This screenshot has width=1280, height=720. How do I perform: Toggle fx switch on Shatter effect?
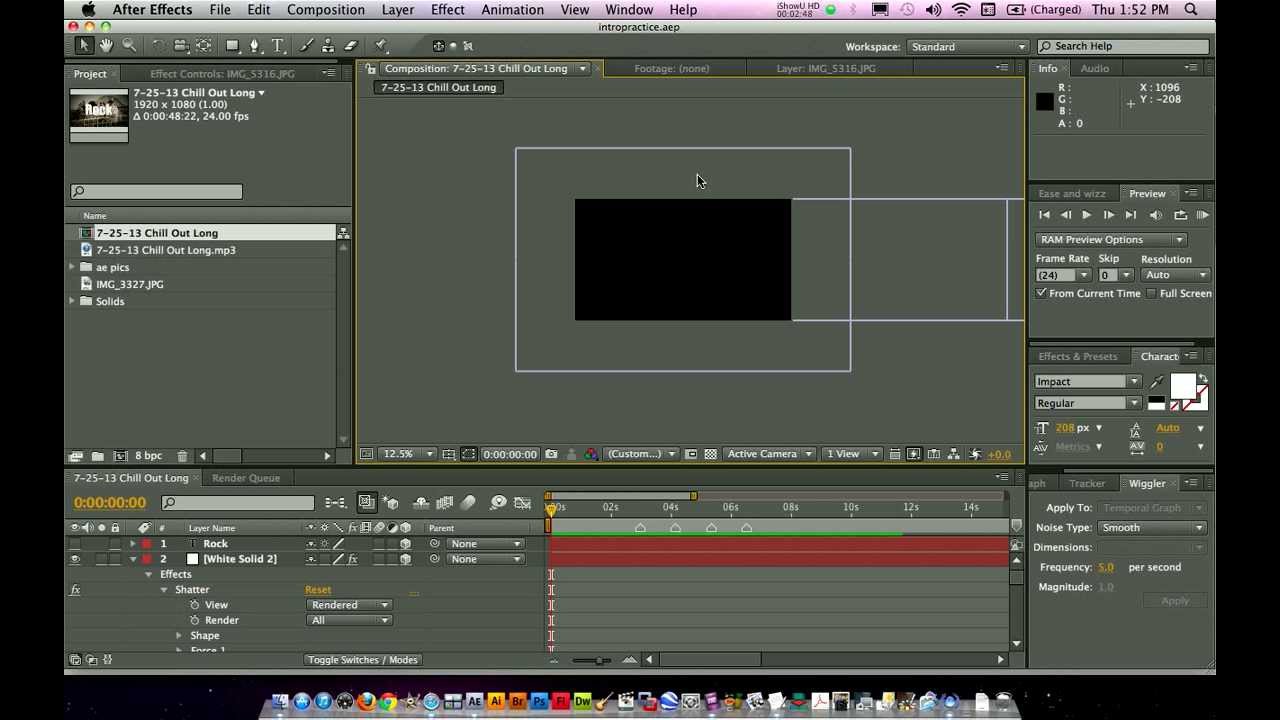[75, 590]
